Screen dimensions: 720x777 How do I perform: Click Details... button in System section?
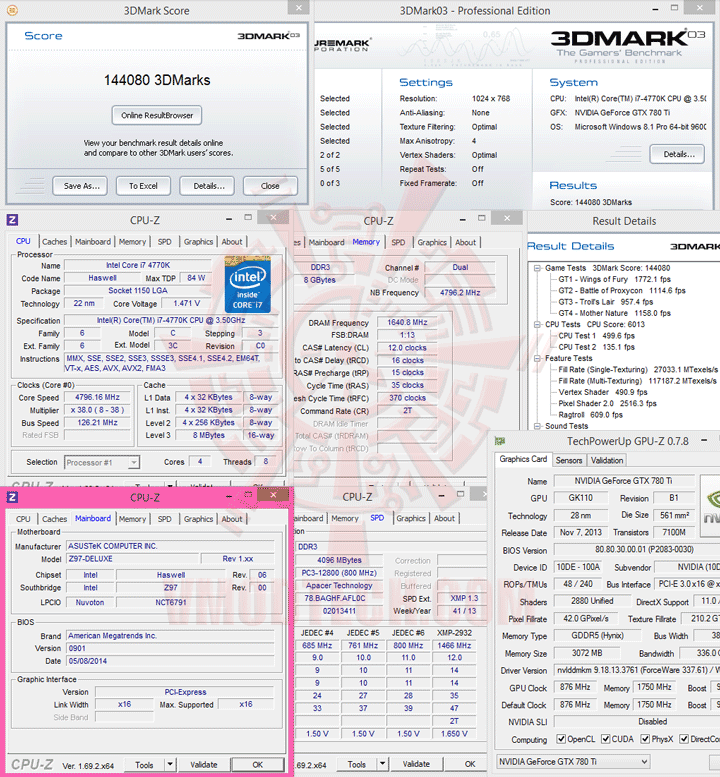pyautogui.click(x=679, y=154)
